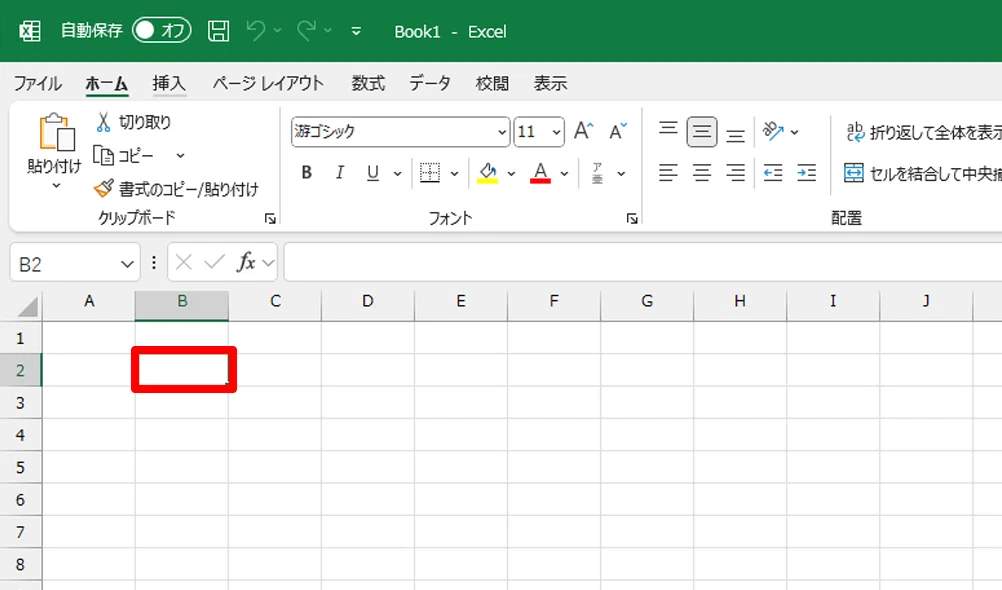This screenshot has width=1002, height=590.
Task: Click 書式のコピー/貼り付け format painter
Action: (x=176, y=189)
